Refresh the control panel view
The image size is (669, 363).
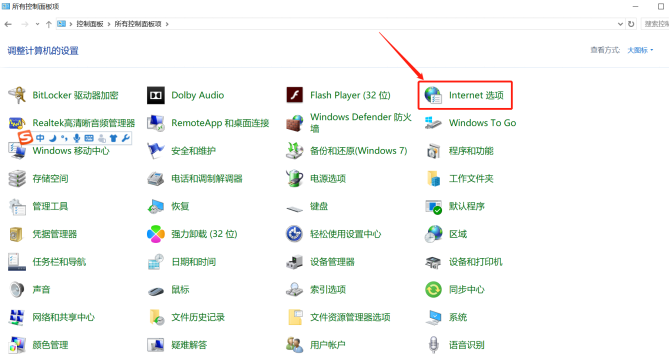pyautogui.click(x=631, y=24)
